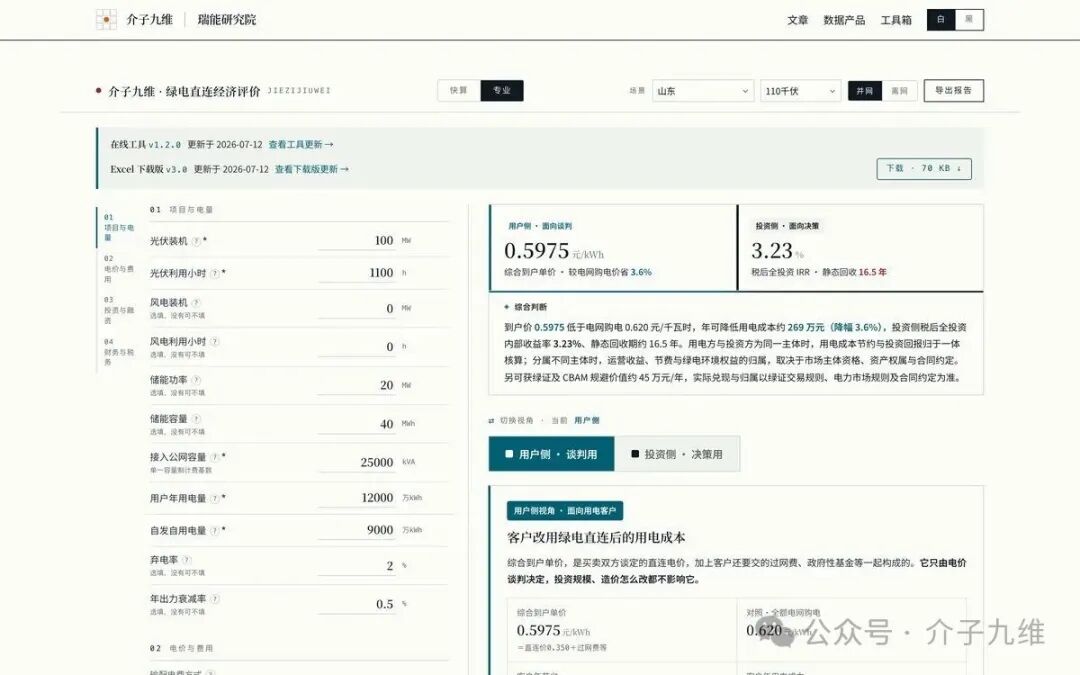Select 专业 professional mode

(501, 90)
